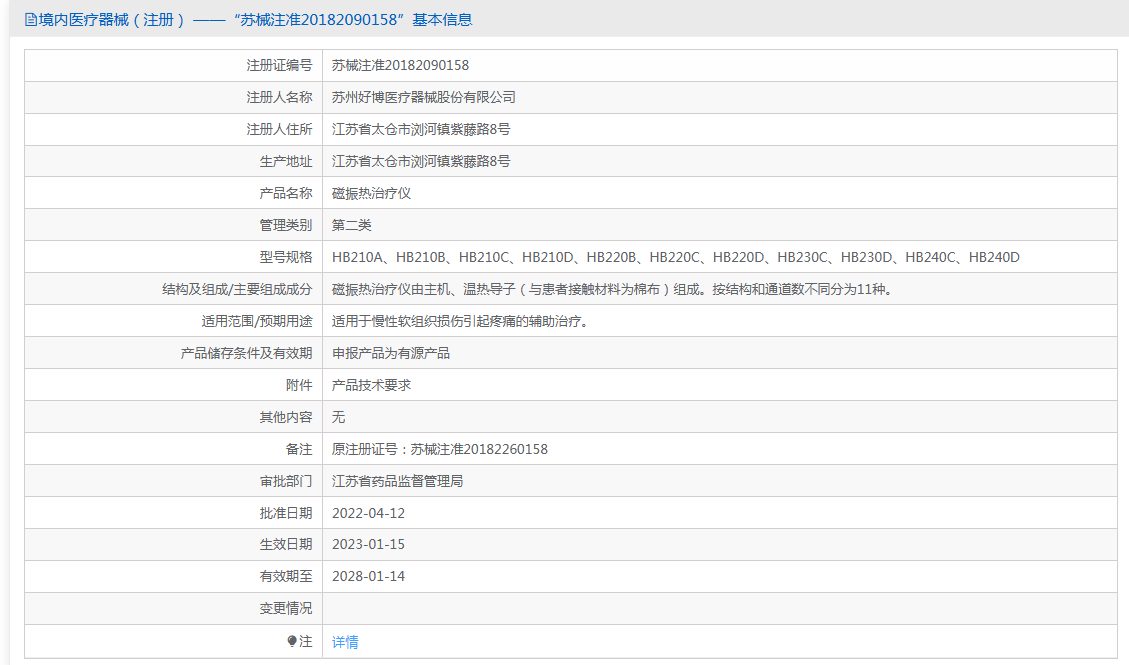Click the 注册证编号 label cell
Image resolution: width=1129 pixels, height=665 pixels.
click(x=174, y=65)
